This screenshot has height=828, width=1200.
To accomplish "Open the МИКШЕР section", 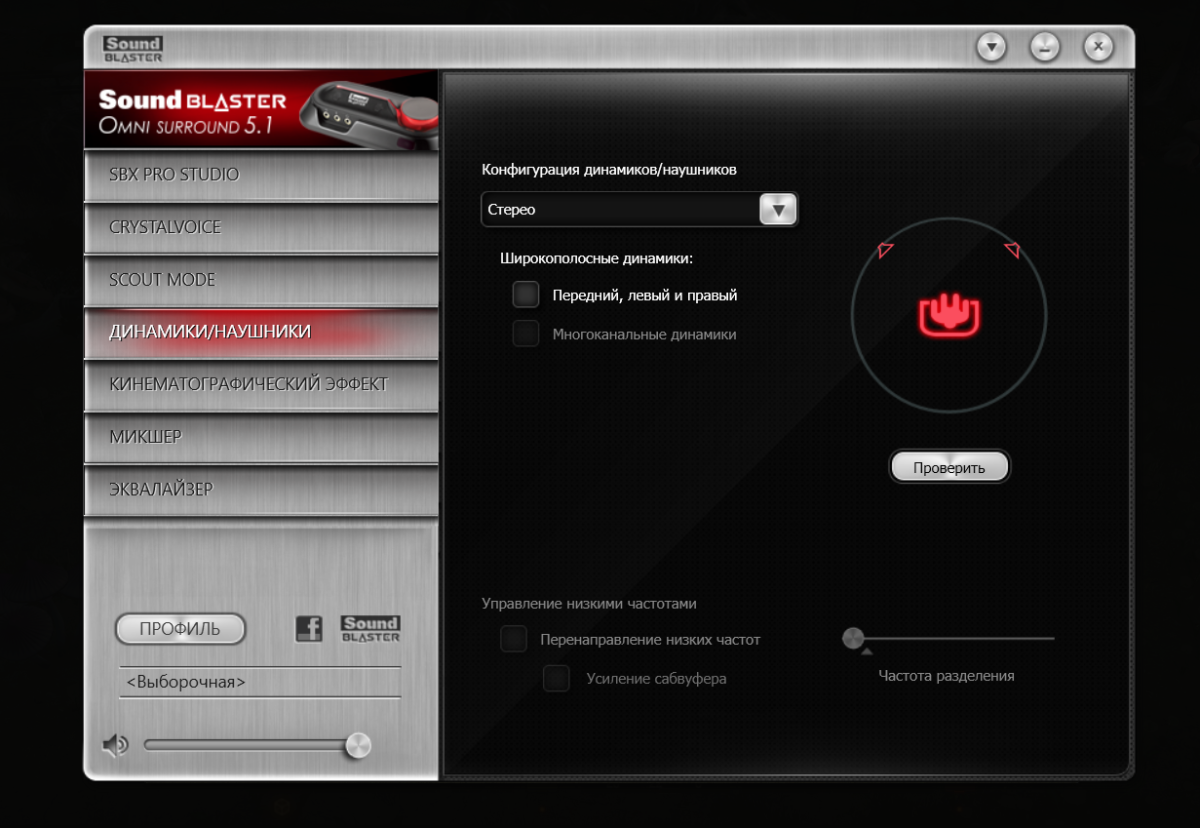I will (261, 437).
